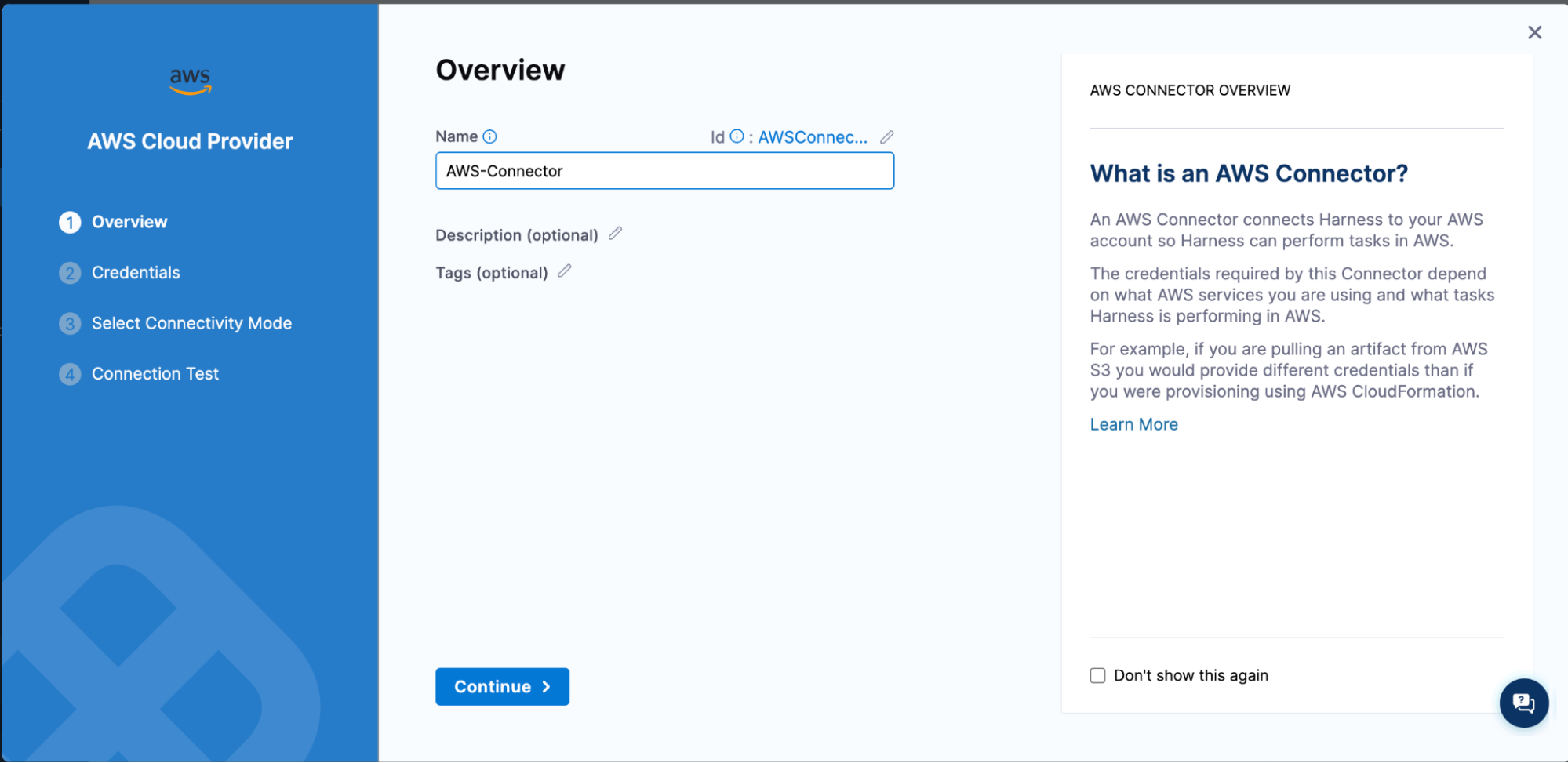Go to the Credentials step
This screenshot has height=763, width=1568.
coord(136,272)
